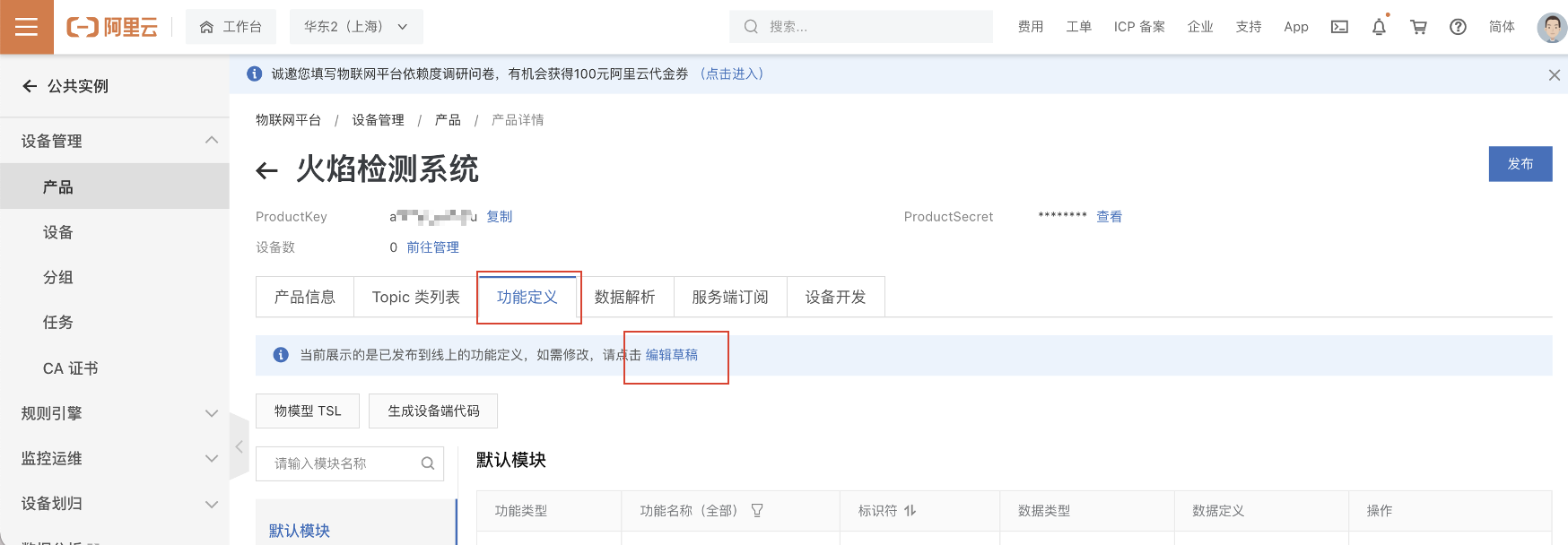Open the 华东2（上海）region dropdown

point(356,27)
